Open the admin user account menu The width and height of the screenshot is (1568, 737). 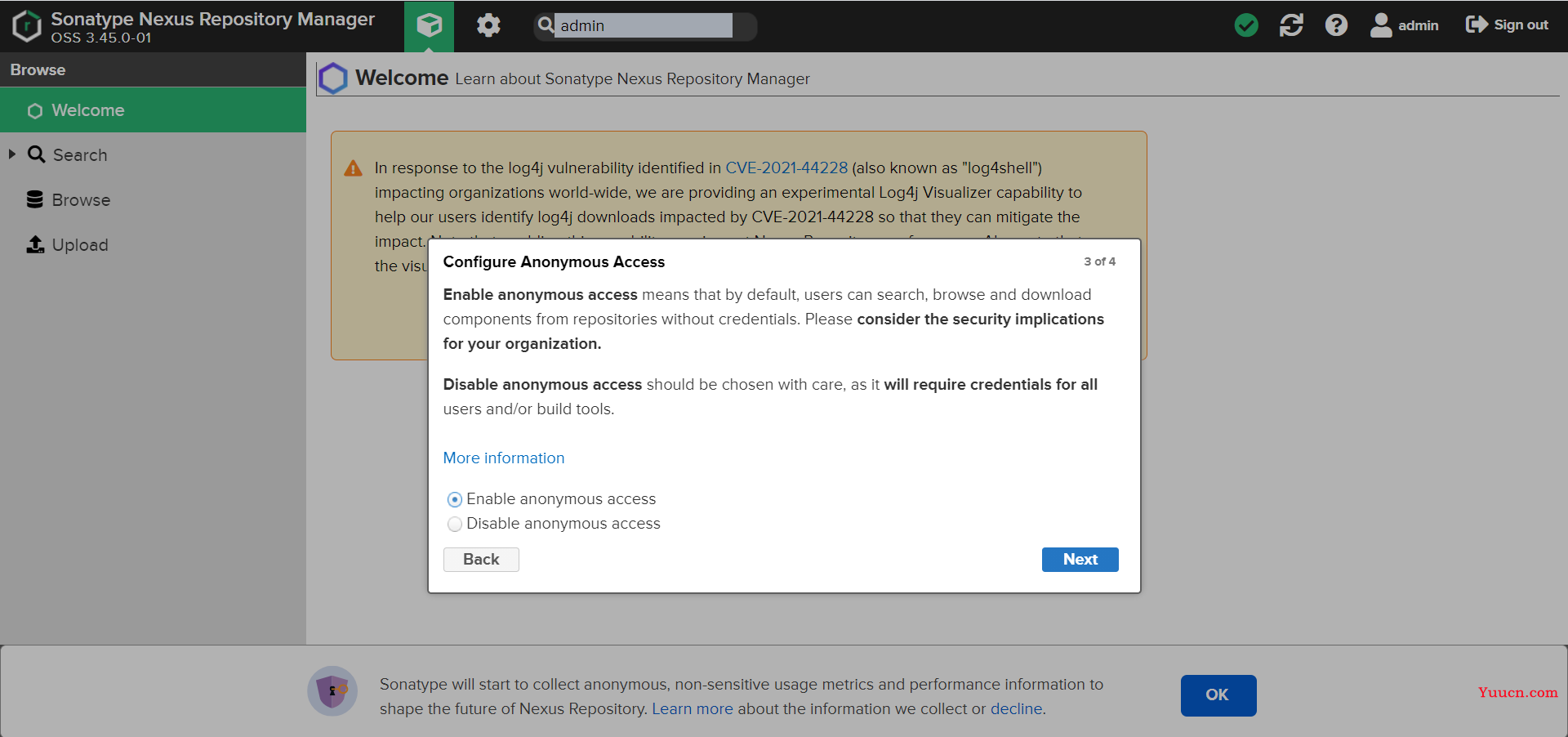point(1404,25)
